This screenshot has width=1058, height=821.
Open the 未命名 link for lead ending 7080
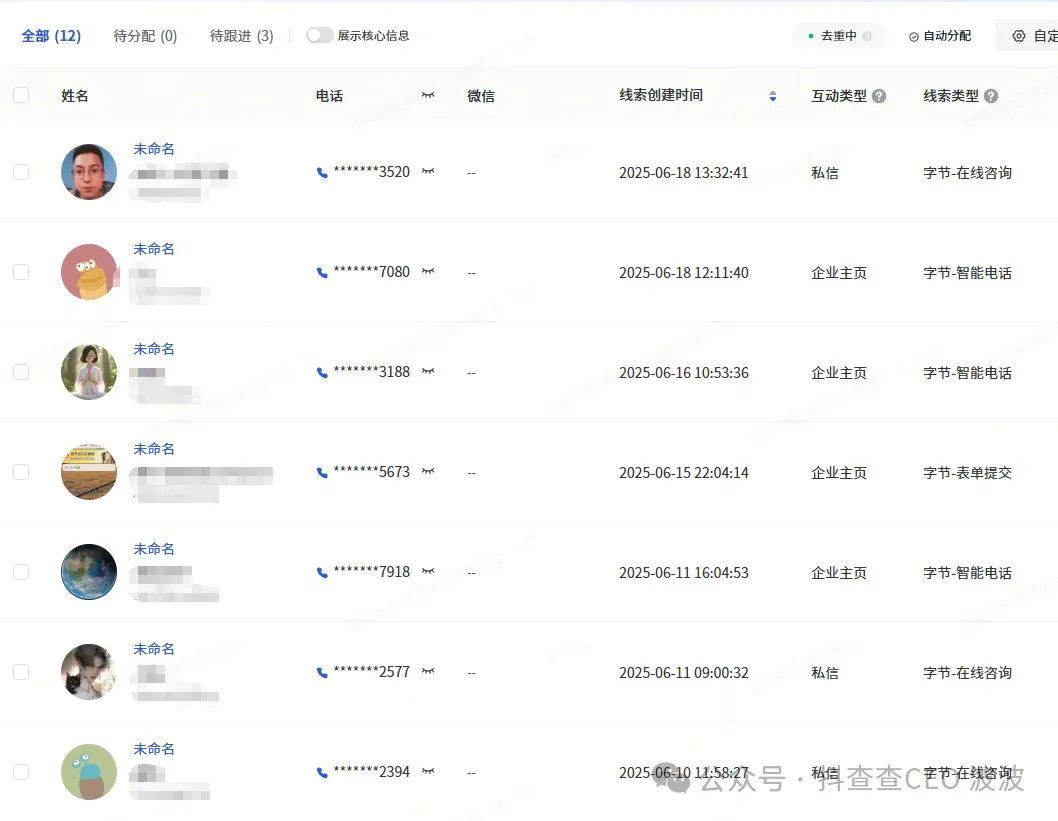tap(154, 249)
